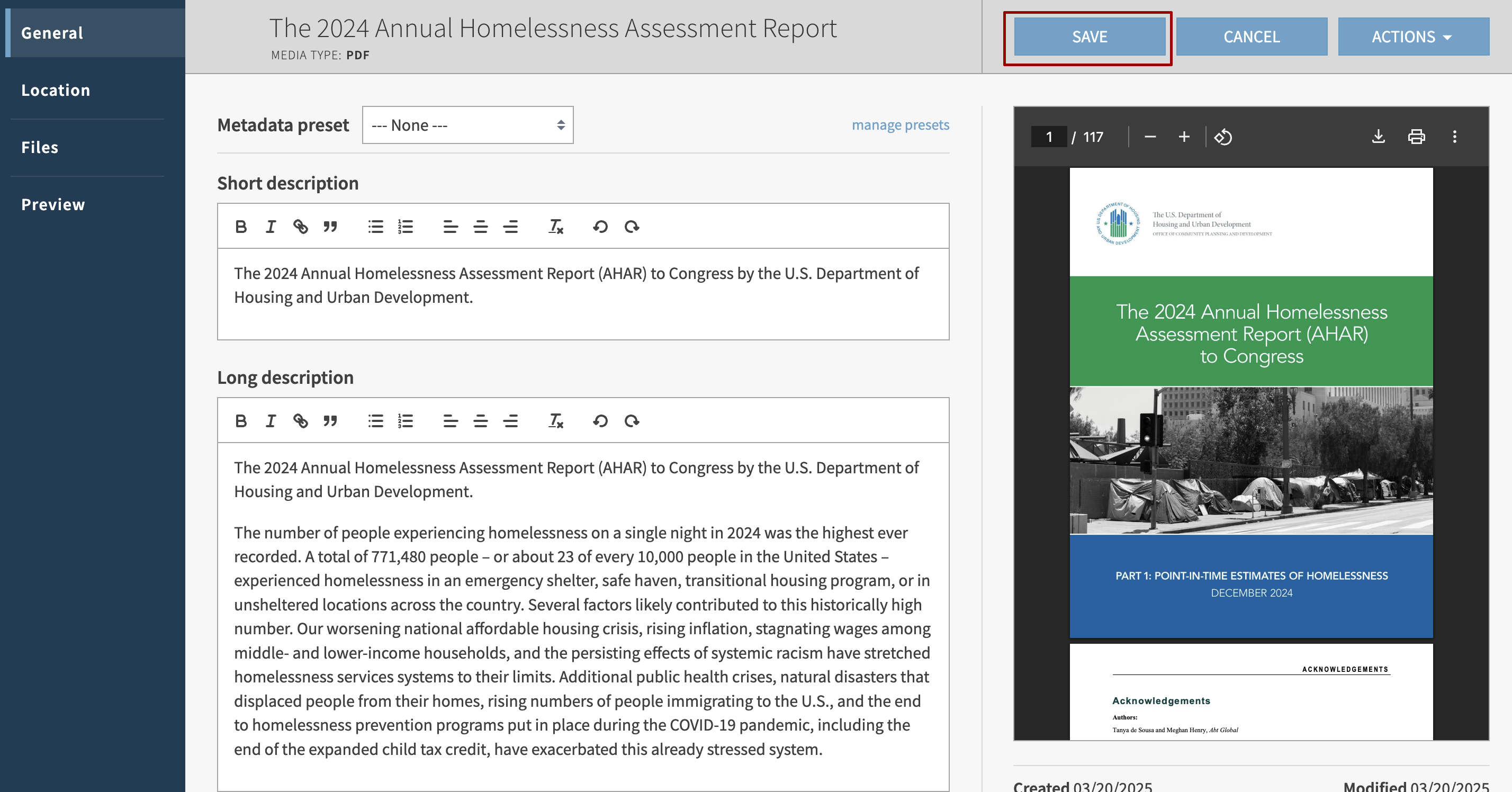Switch to the Location tab

[x=56, y=91]
